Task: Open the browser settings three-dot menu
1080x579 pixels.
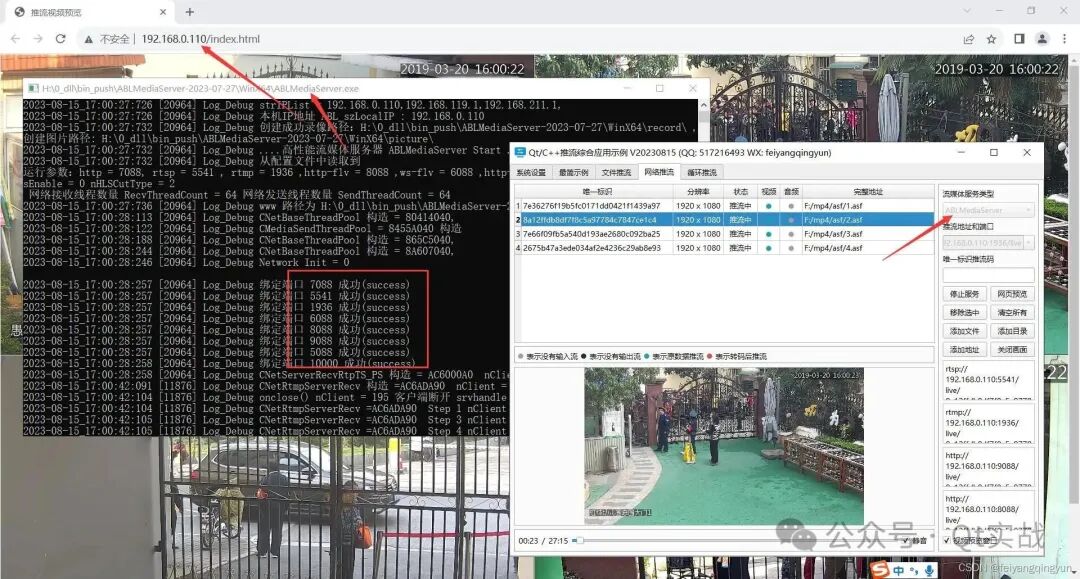Action: click(1064, 39)
